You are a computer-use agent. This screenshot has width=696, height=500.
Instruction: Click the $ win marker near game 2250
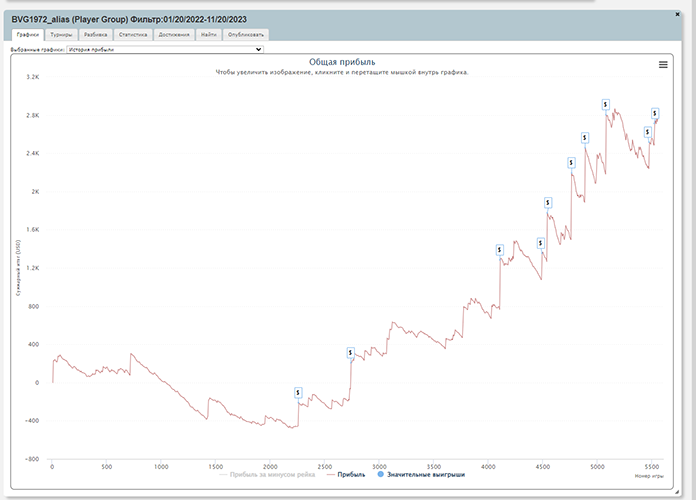(x=298, y=393)
